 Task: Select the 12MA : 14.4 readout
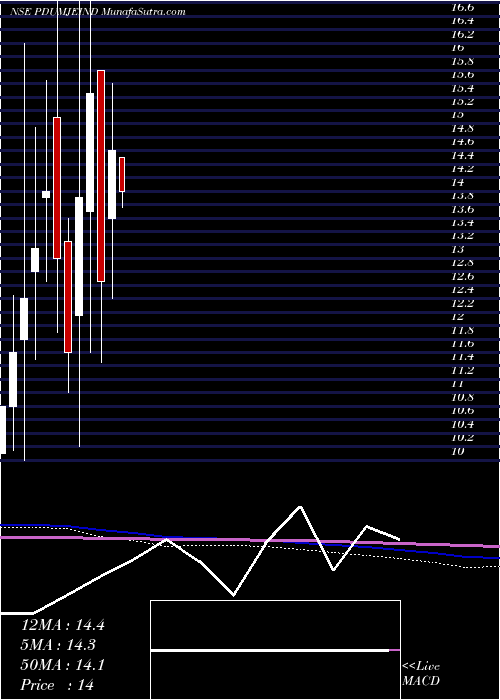[63, 625]
